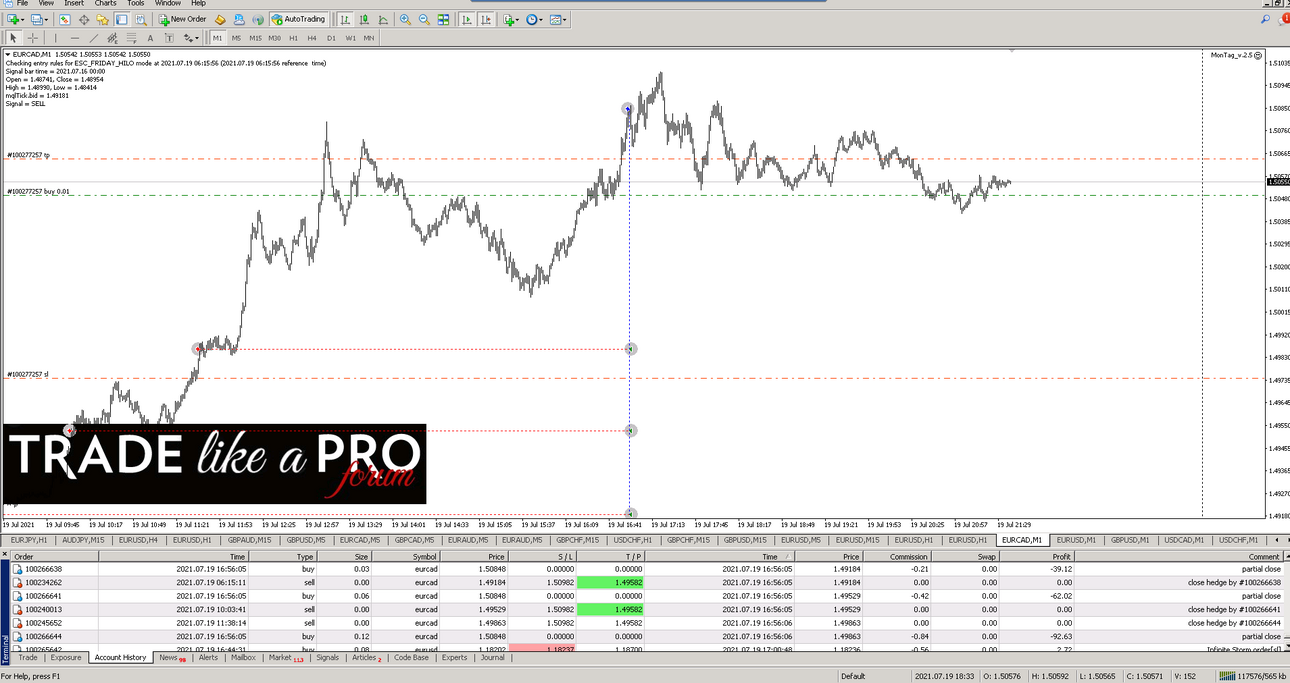Sort by the Order column header
Image resolution: width=1290 pixels, height=683 pixels.
coord(55,557)
